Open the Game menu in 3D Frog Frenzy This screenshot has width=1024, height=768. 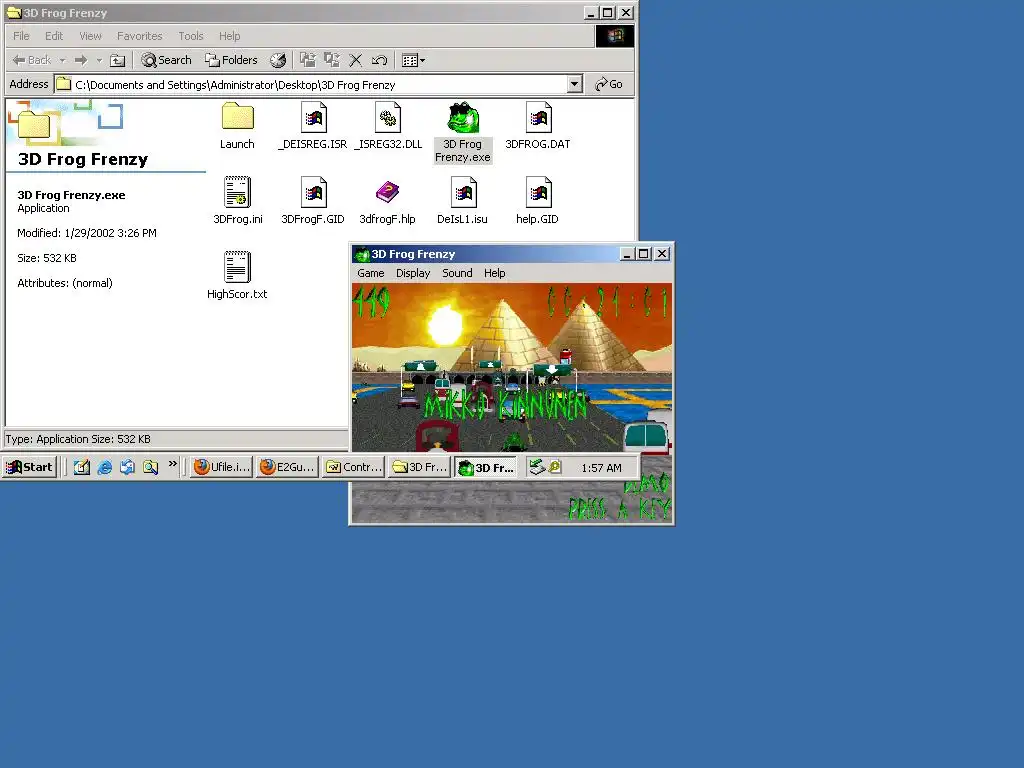point(371,273)
